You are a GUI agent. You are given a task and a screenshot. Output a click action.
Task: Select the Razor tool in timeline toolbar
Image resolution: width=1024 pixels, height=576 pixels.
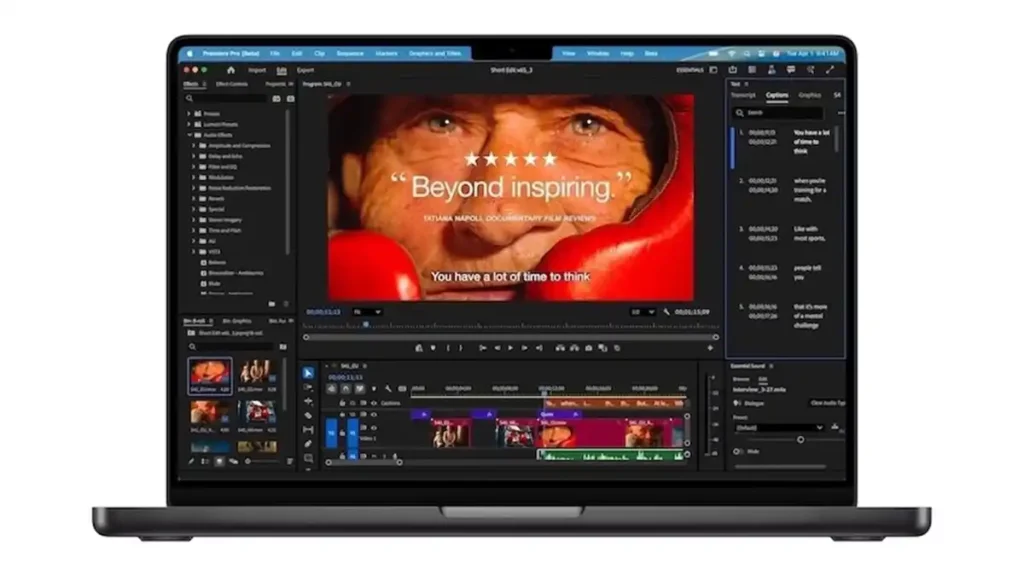pos(308,415)
